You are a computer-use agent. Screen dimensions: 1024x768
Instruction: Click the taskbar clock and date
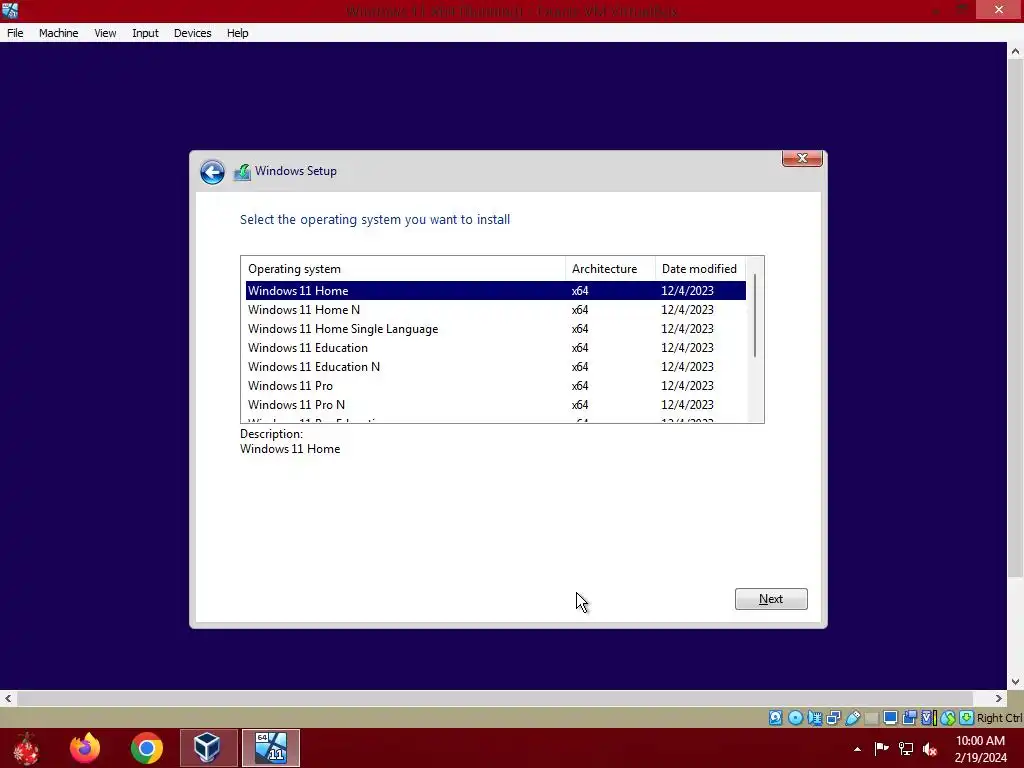[x=980, y=748]
